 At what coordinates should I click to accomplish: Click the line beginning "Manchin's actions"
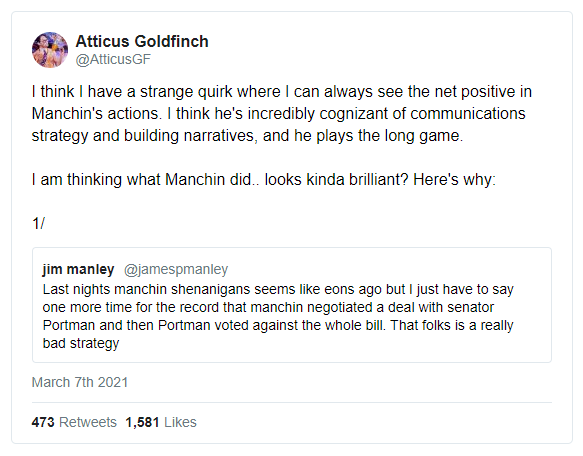click(x=278, y=113)
